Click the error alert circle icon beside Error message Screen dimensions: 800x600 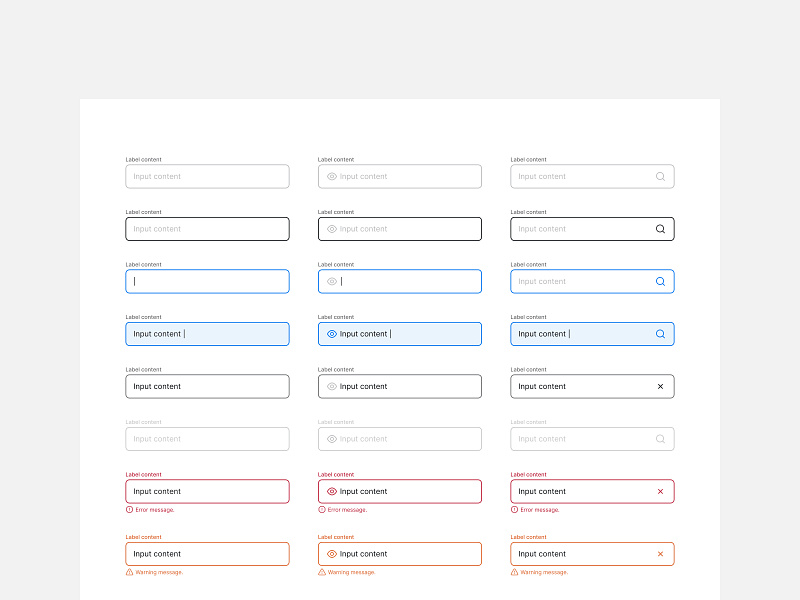tap(127, 509)
